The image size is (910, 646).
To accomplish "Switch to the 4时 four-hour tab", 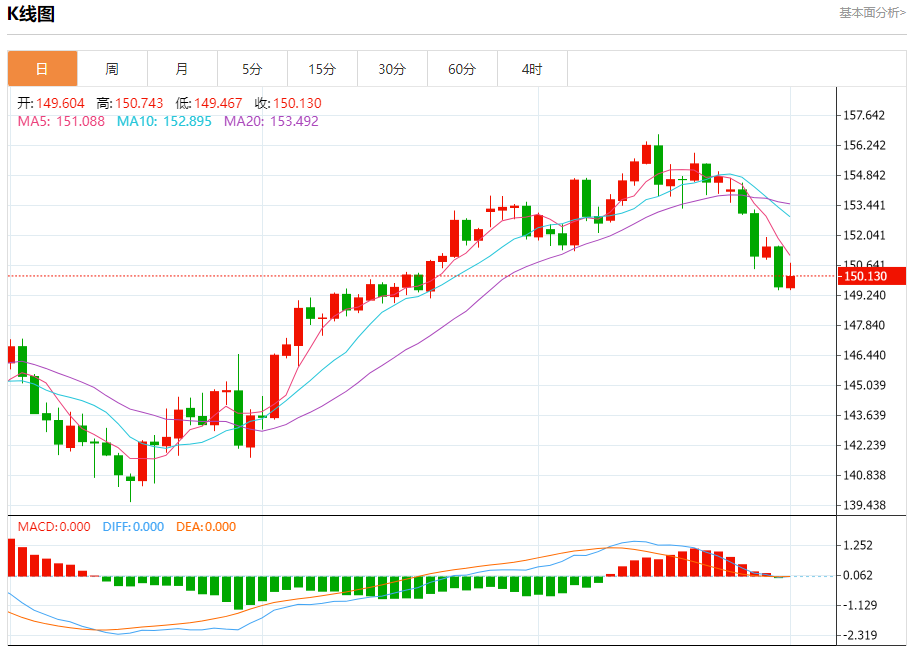I will pyautogui.click(x=532, y=69).
